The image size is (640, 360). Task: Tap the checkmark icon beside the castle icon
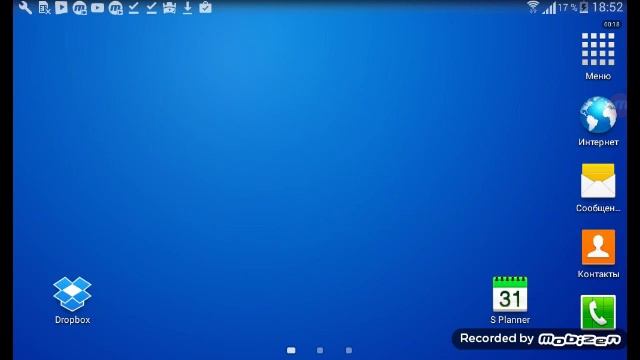tap(151, 8)
